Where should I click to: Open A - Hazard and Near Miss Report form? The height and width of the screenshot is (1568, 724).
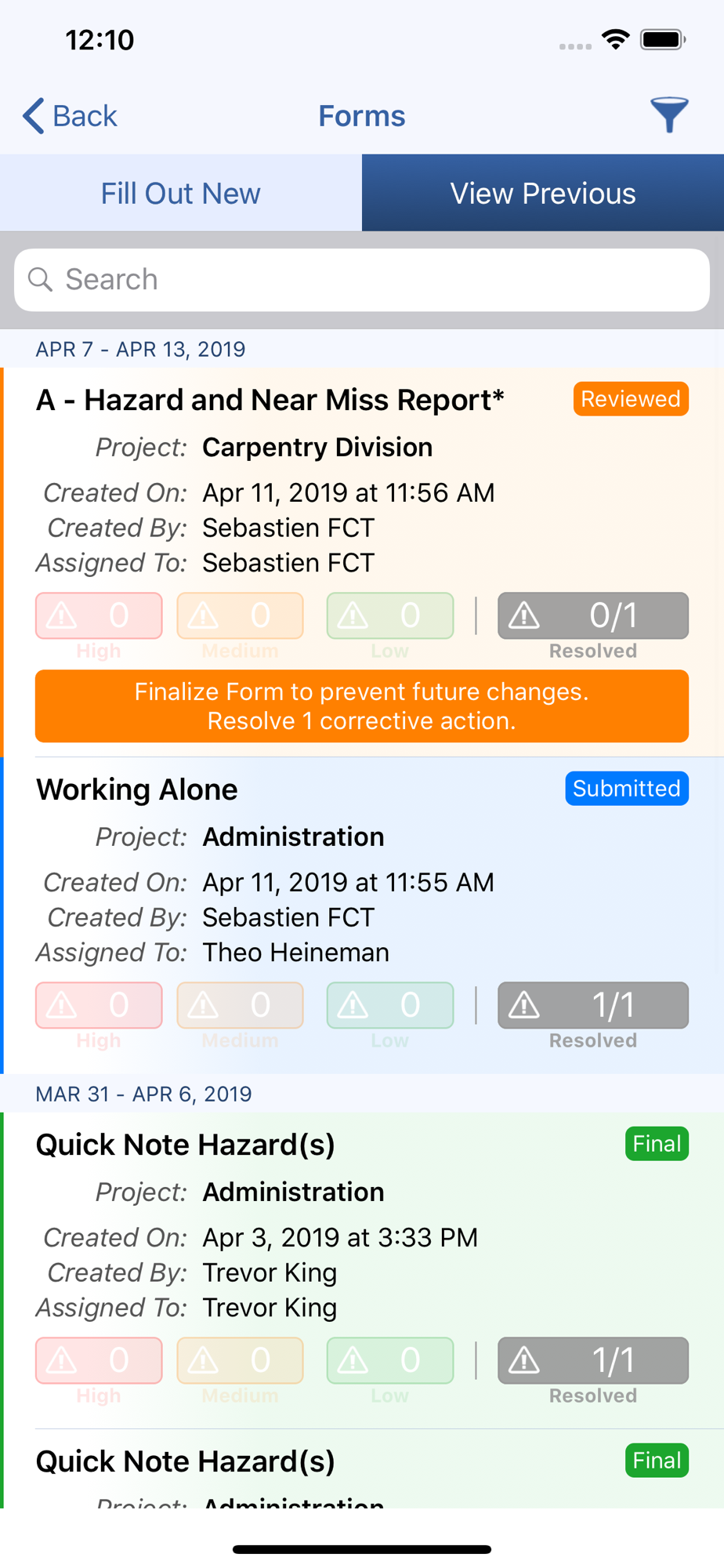point(362,562)
